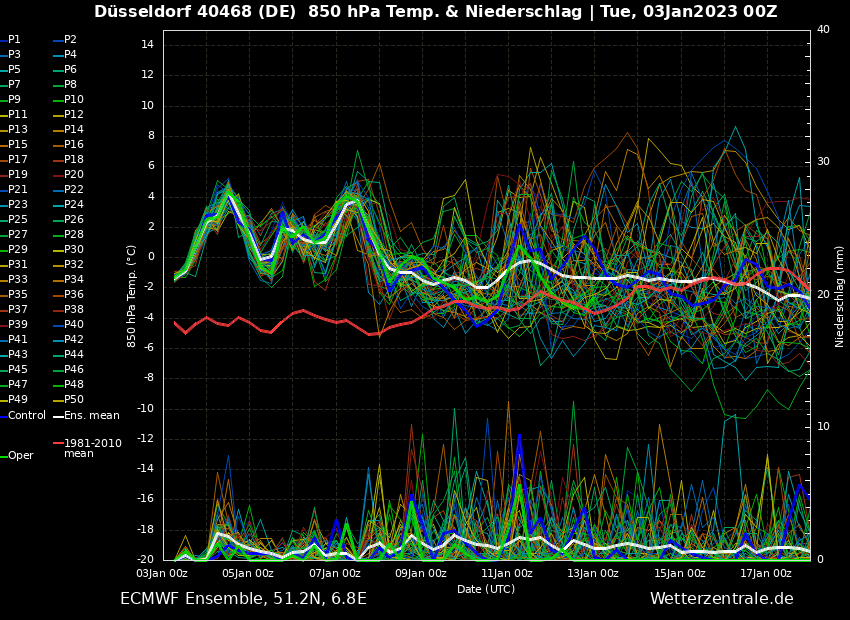Click the 17Jan 00z date tick

(766, 573)
